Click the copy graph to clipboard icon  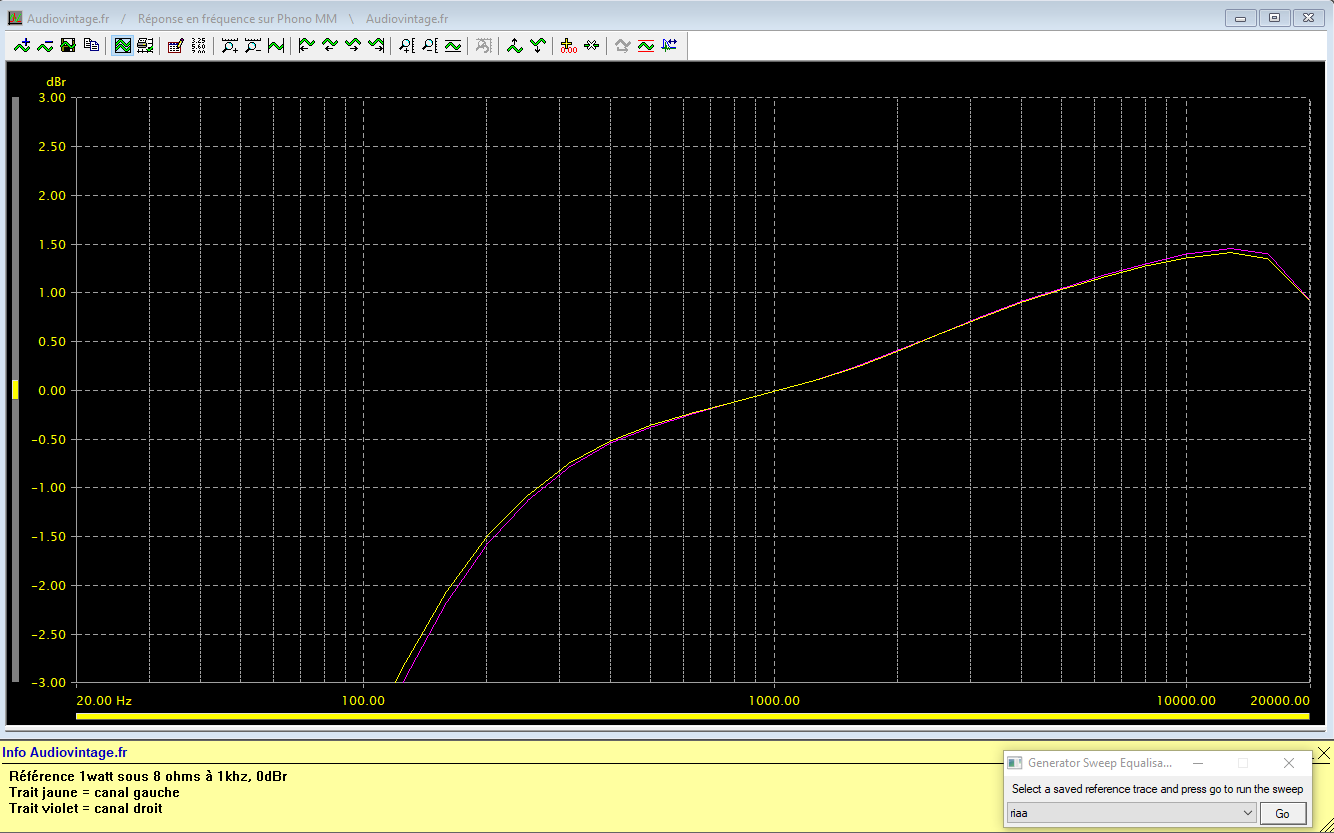click(91, 45)
